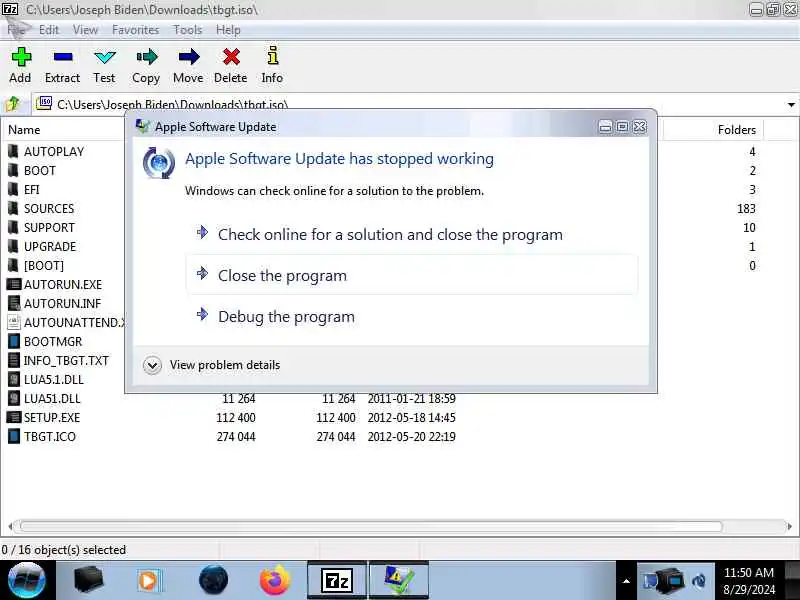Go up one folder level icon

pos(13,104)
